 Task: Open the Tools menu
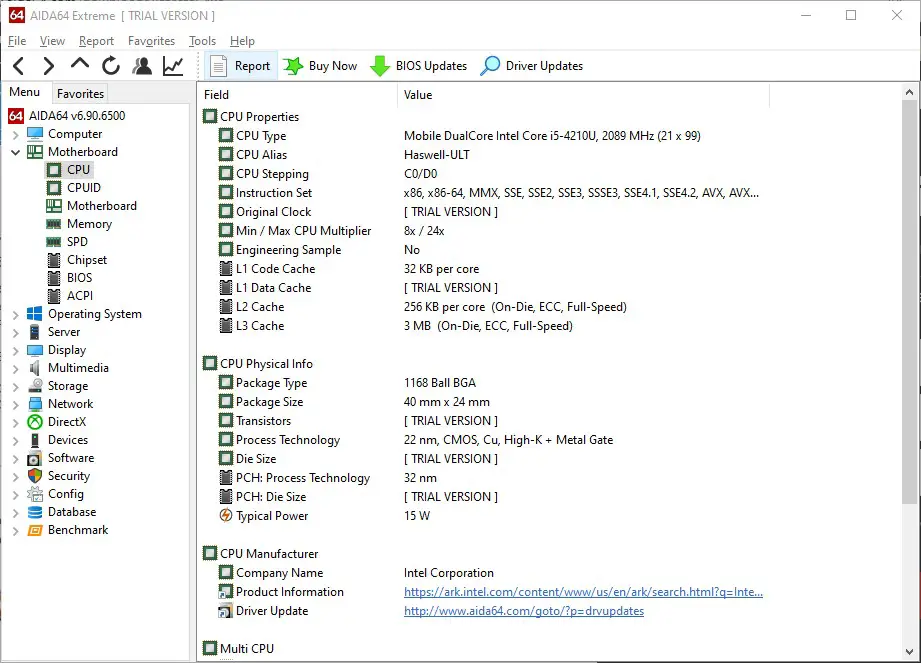tap(203, 41)
